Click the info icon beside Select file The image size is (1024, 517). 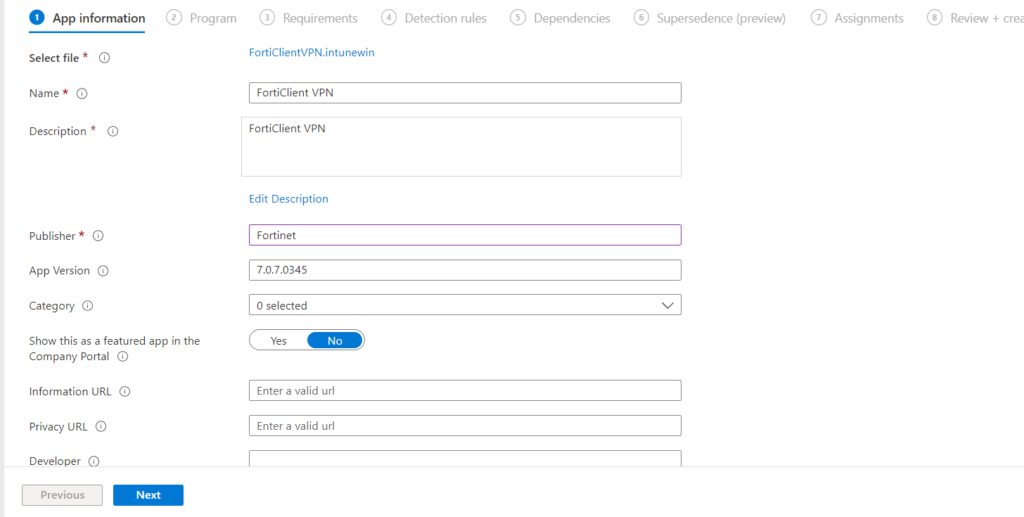click(104, 58)
